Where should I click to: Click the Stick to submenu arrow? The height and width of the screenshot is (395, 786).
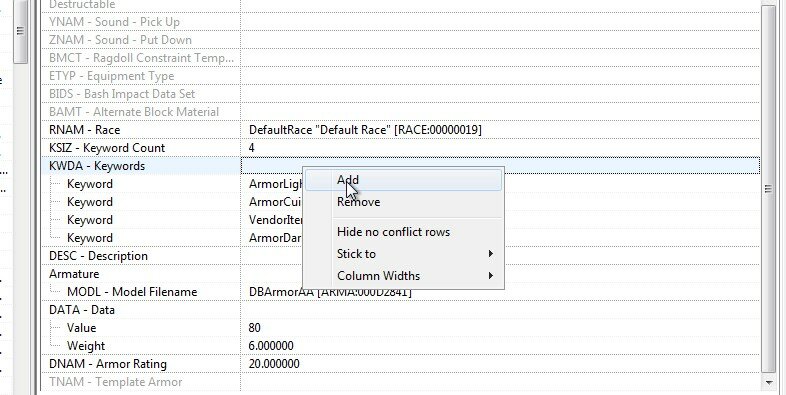click(491, 254)
